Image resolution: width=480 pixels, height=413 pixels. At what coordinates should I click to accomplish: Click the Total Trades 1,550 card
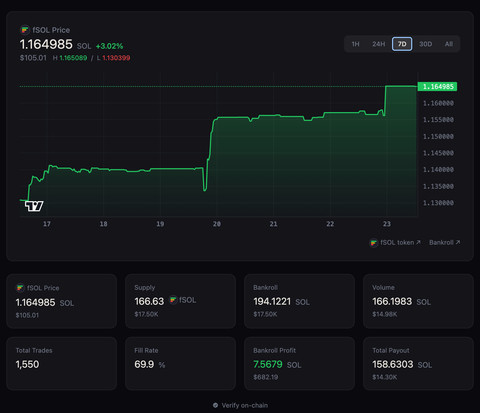click(x=62, y=363)
